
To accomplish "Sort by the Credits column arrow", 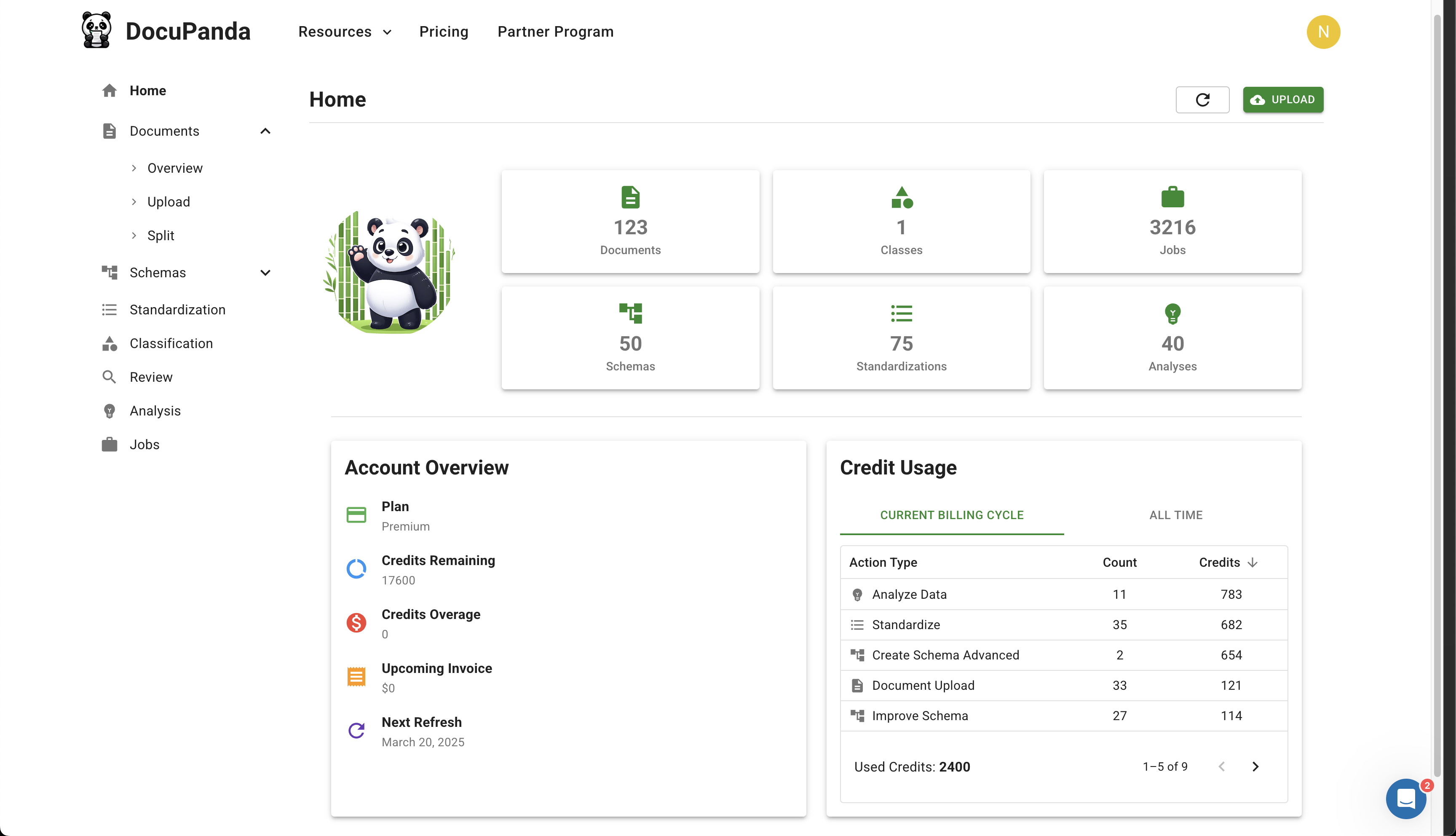I will coord(1252,563).
